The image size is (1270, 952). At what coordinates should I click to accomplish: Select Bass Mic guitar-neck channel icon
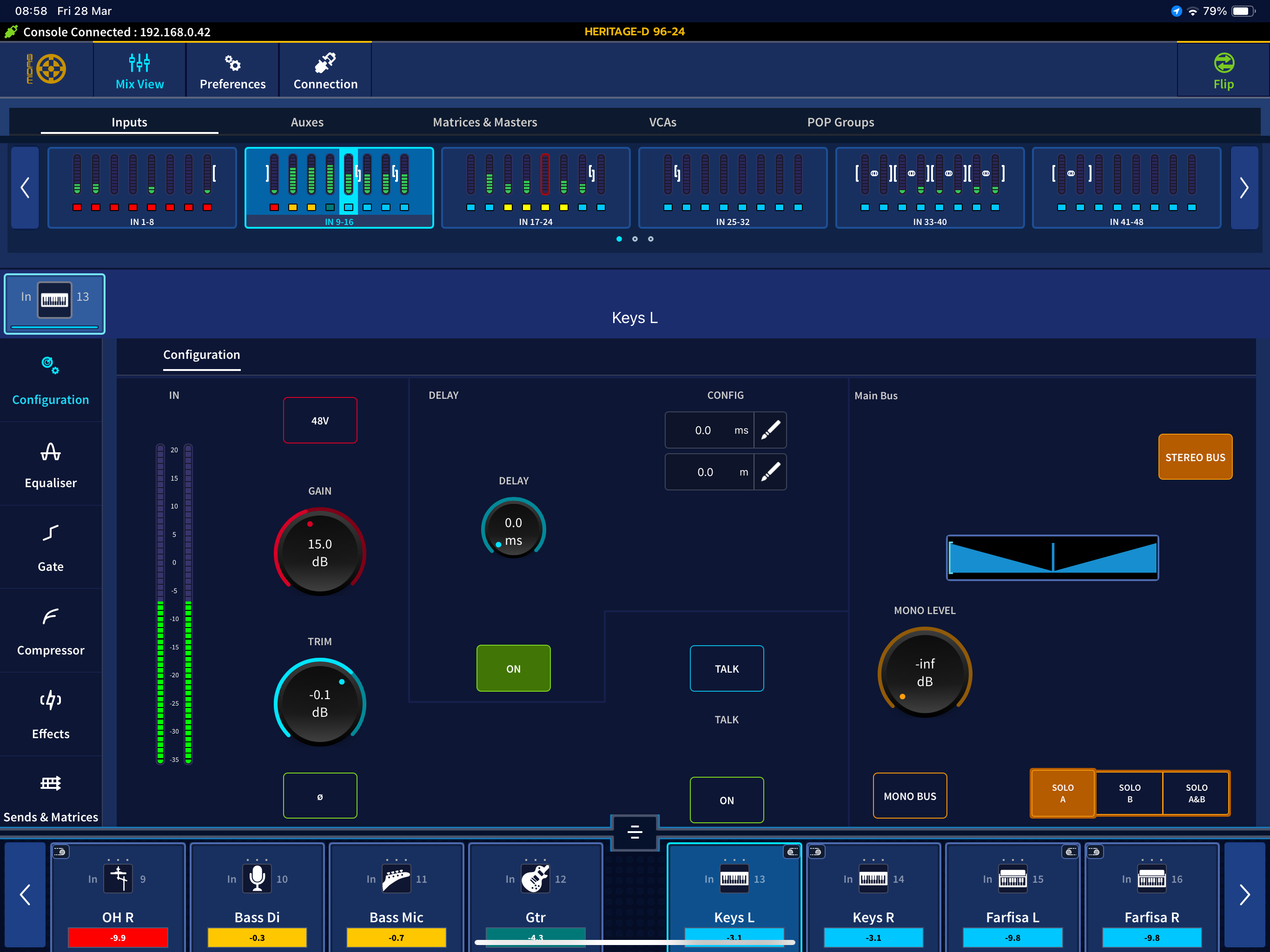[397, 879]
